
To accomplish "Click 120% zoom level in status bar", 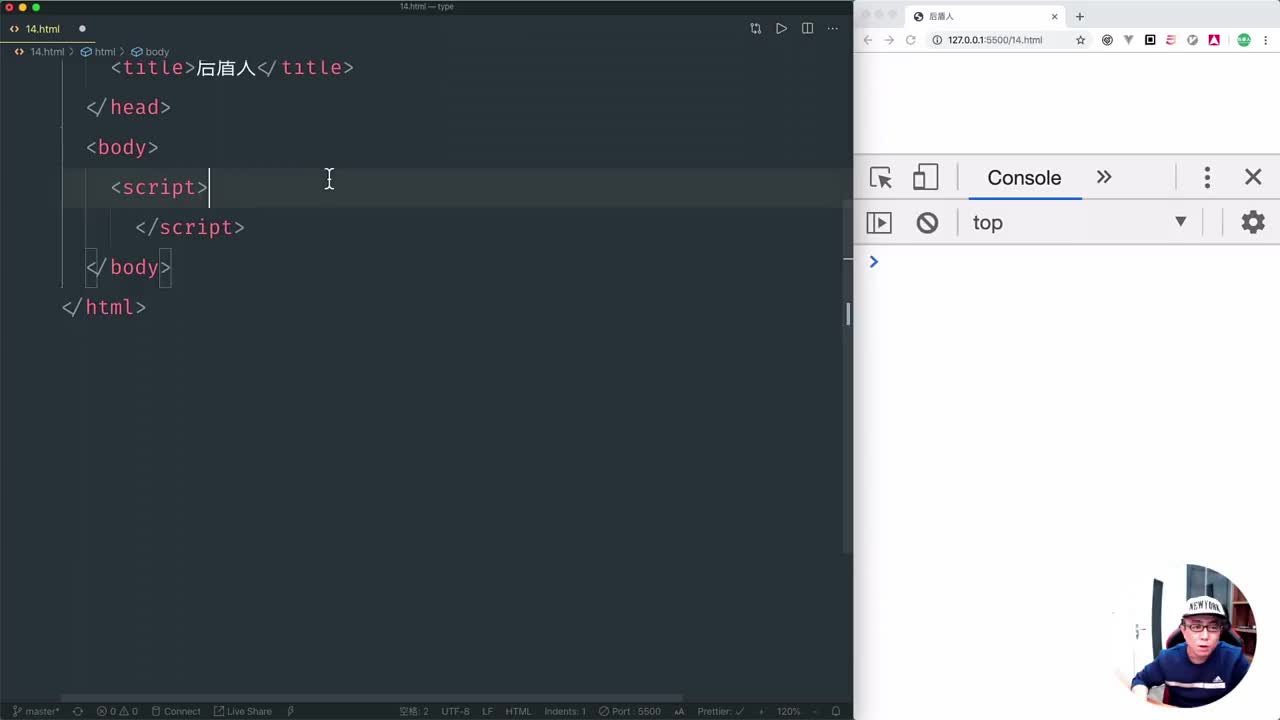I will pos(789,711).
